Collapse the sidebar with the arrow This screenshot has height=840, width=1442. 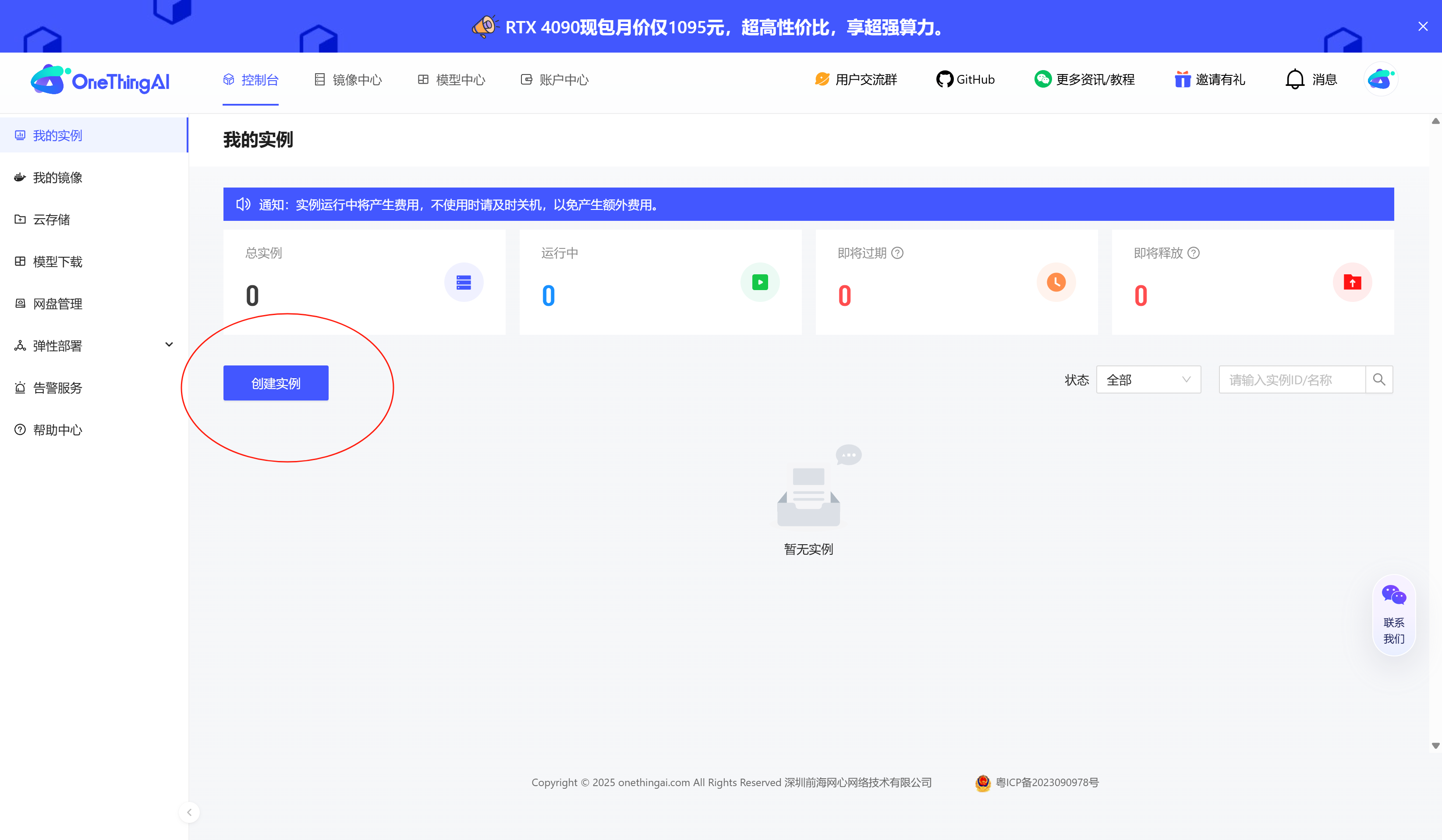click(x=189, y=812)
